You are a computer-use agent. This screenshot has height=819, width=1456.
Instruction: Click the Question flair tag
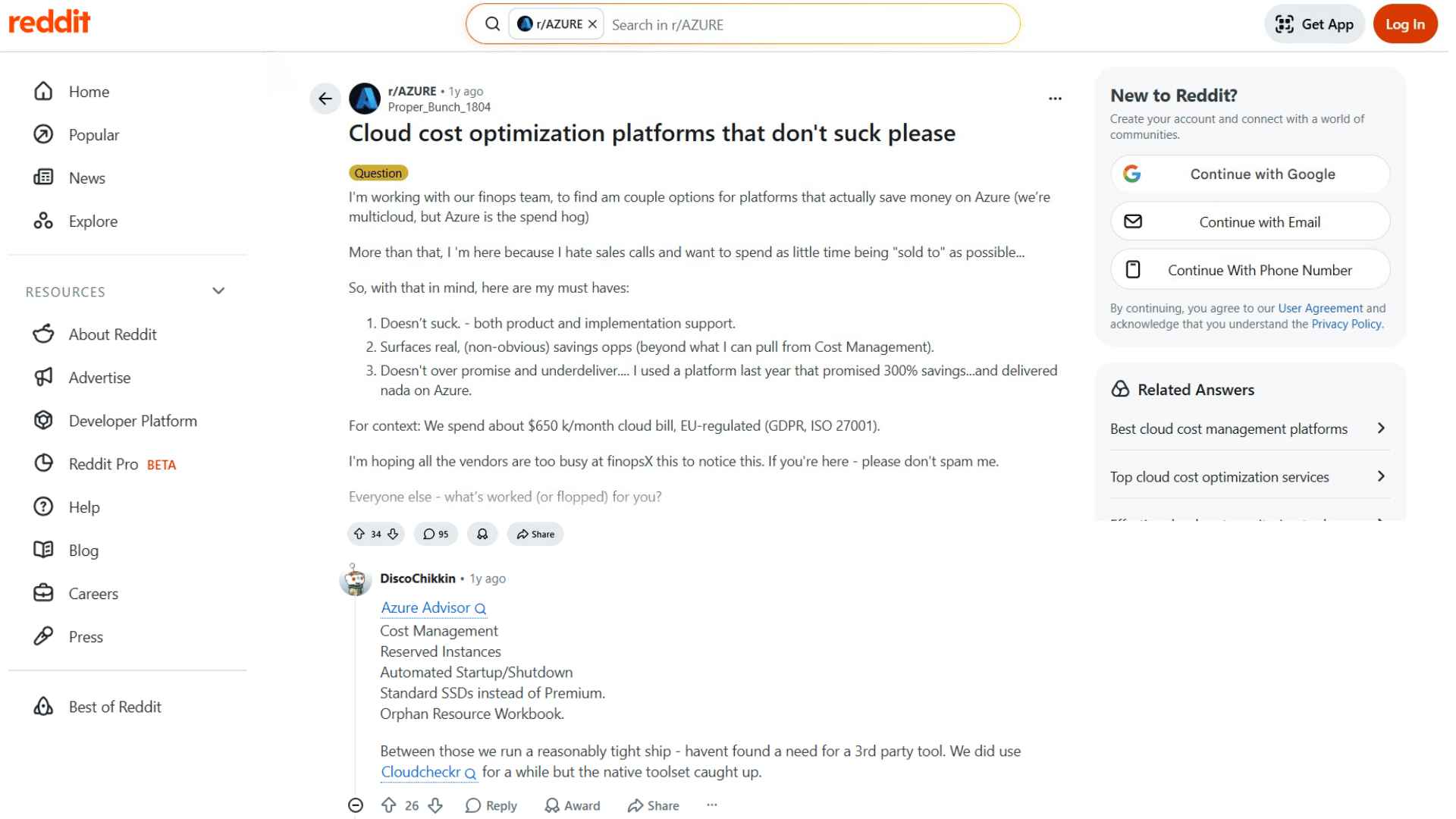[378, 173]
